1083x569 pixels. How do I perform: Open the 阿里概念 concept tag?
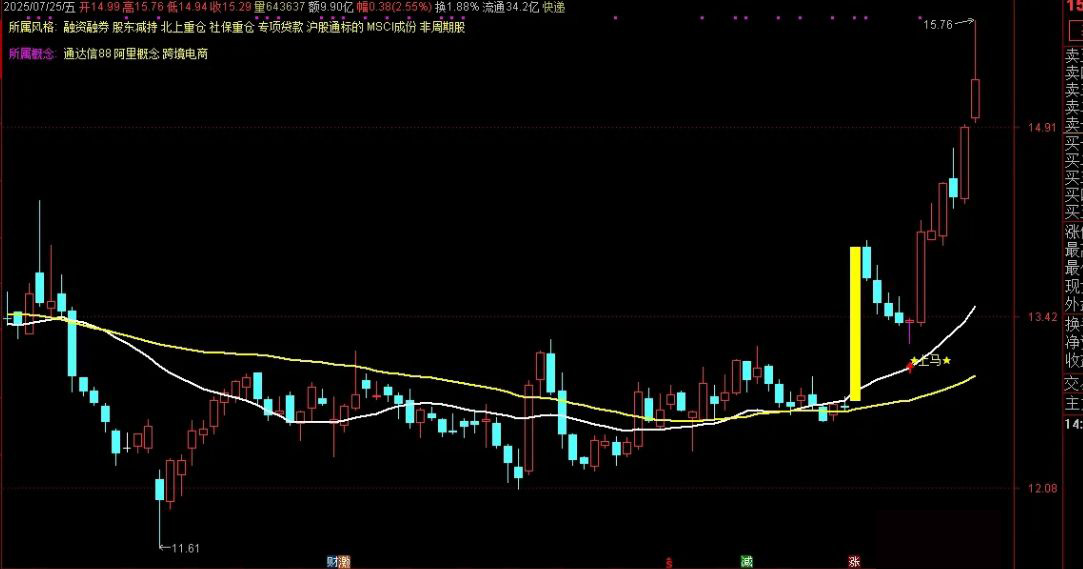pos(137,54)
